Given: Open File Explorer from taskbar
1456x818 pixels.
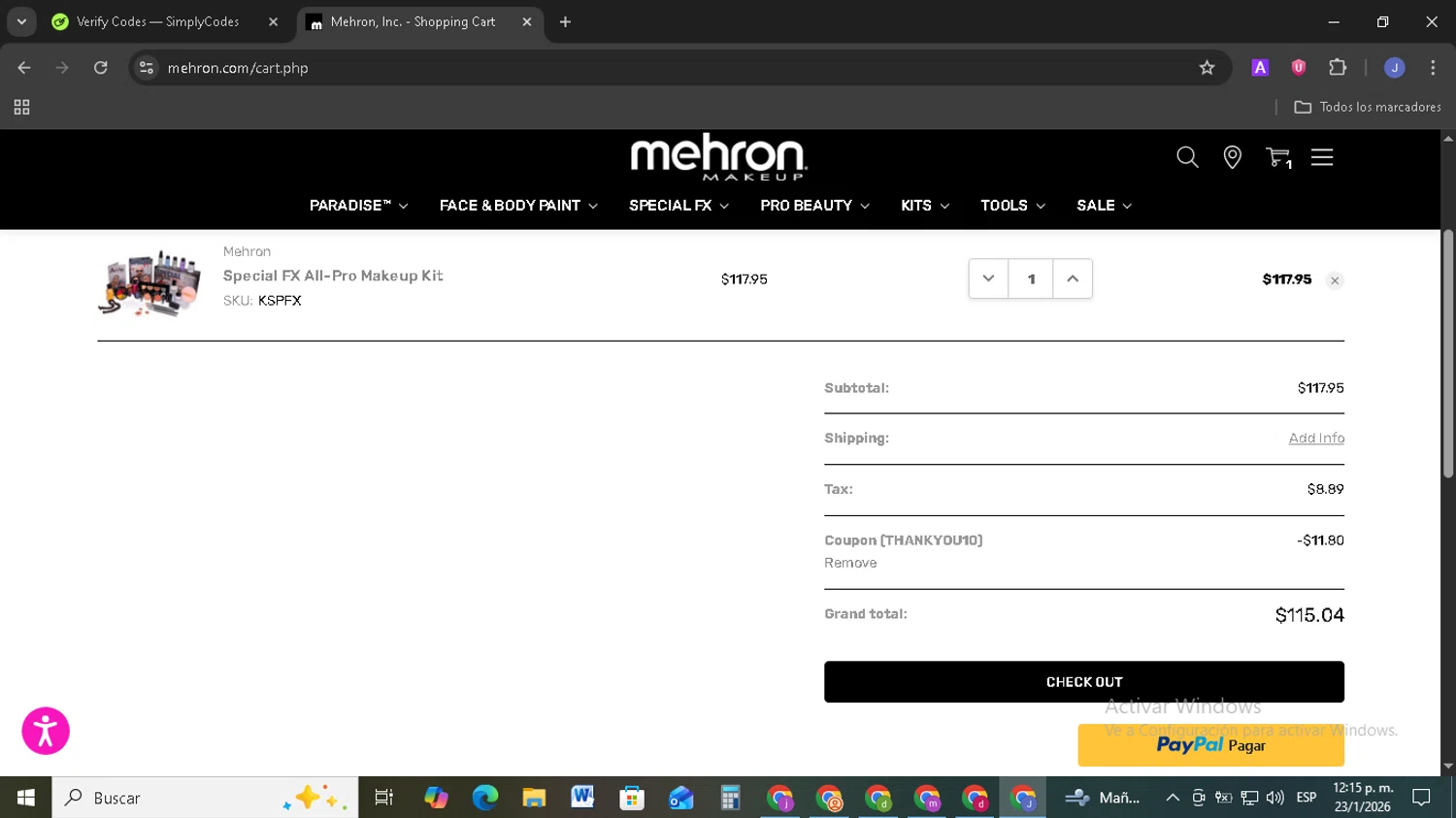Looking at the screenshot, I should coord(534,798).
